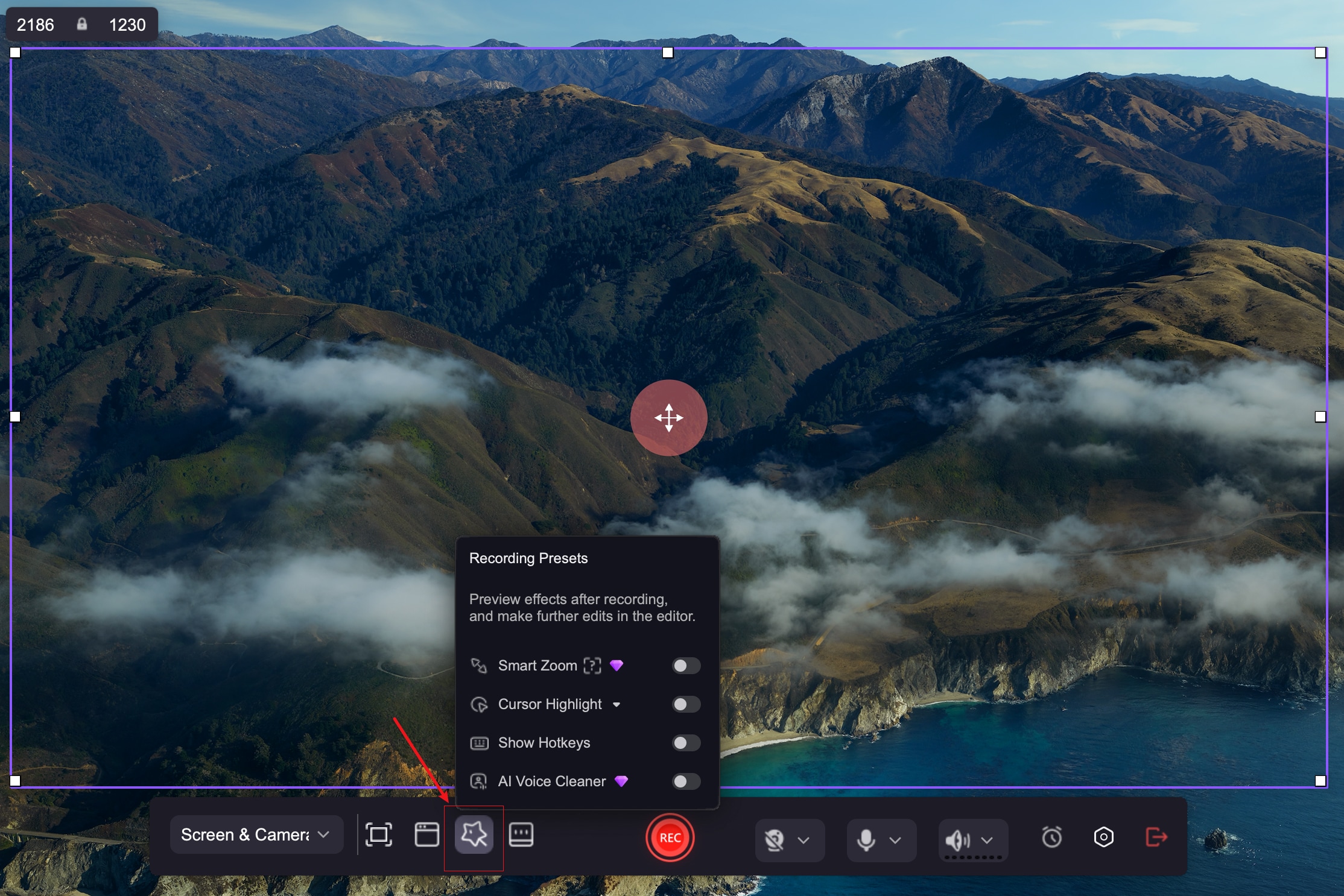This screenshot has width=1344, height=896.
Task: Expand the webcam options chevron
Action: [x=804, y=840]
